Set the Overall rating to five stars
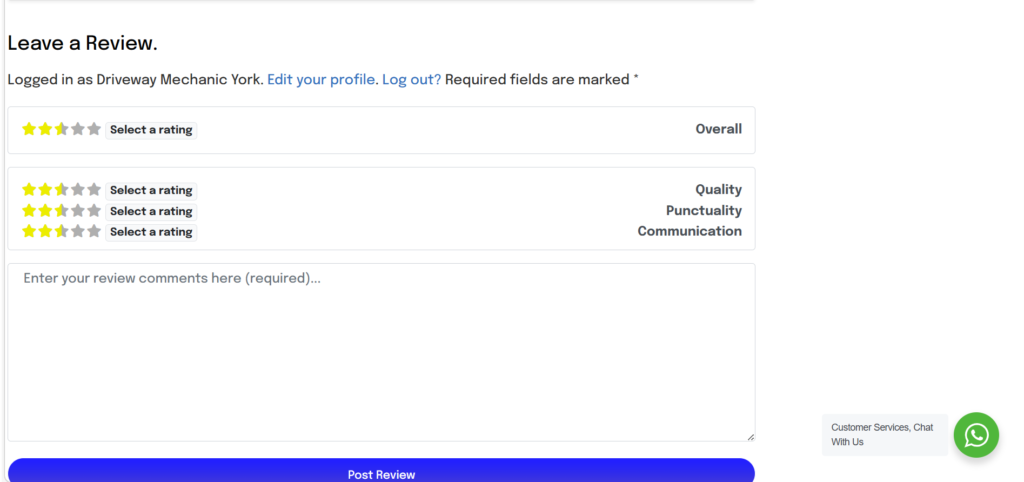This screenshot has height=482, width=1024. [94, 129]
